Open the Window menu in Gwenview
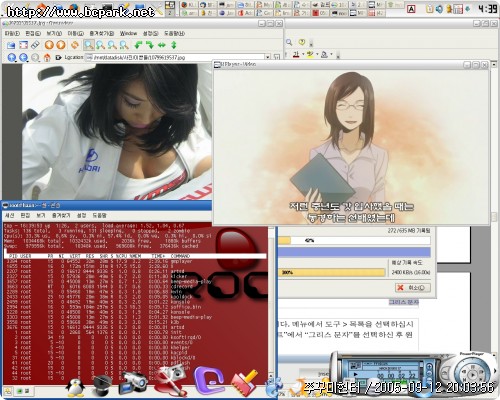This screenshot has width=500, height=400. pos(128,34)
